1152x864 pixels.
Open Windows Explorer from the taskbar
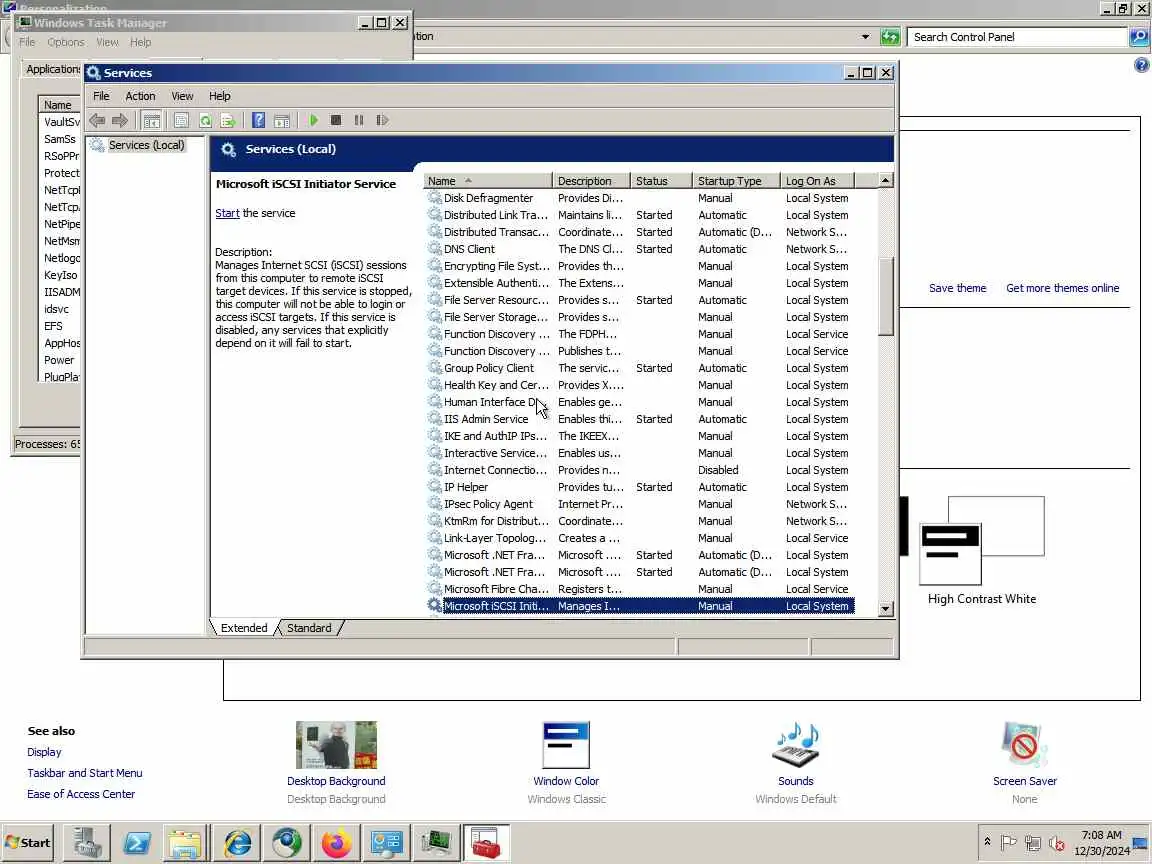click(184, 843)
